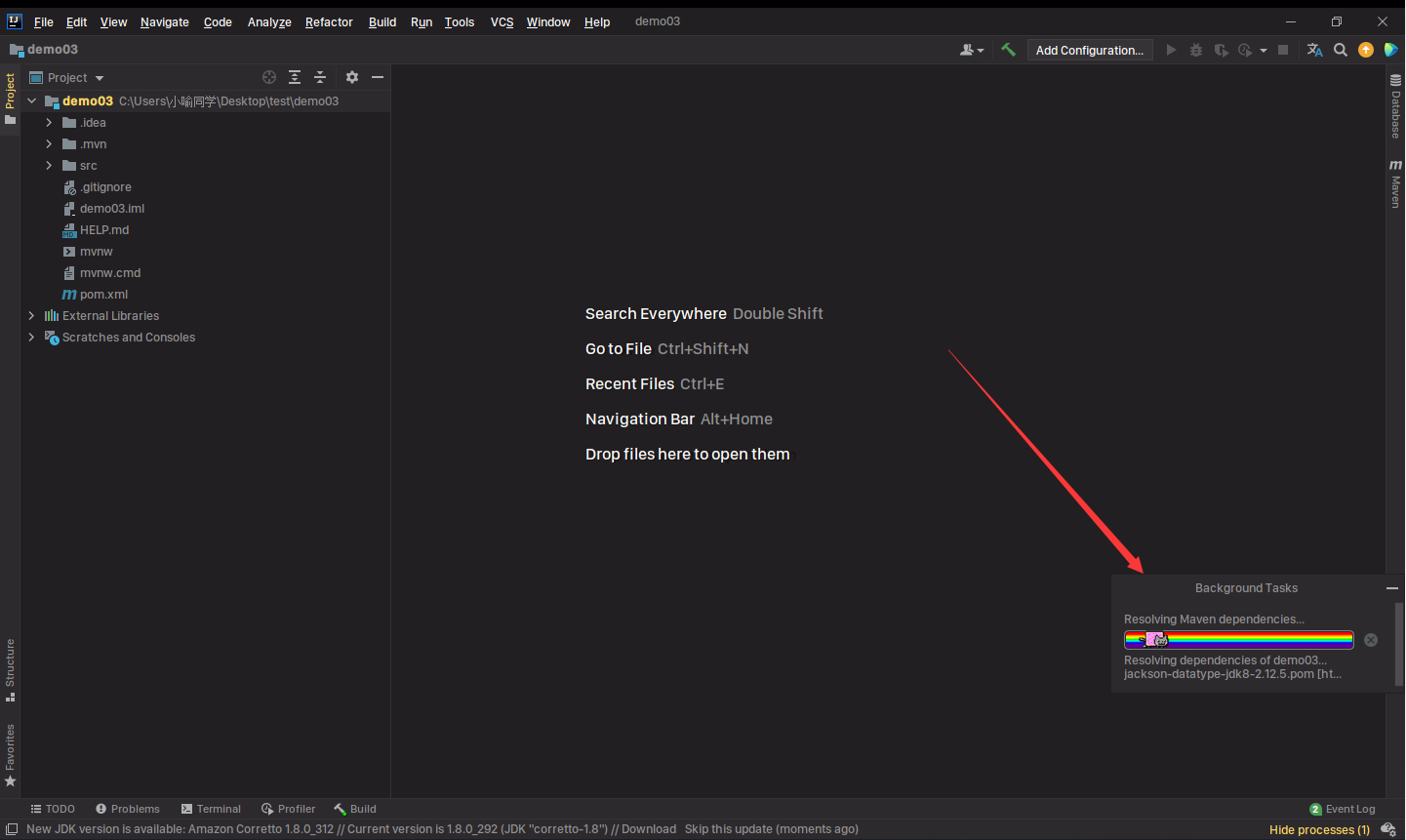Toggle the Project tool window tab
Viewport: 1406px width, 840px height.
pyautogui.click(x=10, y=99)
